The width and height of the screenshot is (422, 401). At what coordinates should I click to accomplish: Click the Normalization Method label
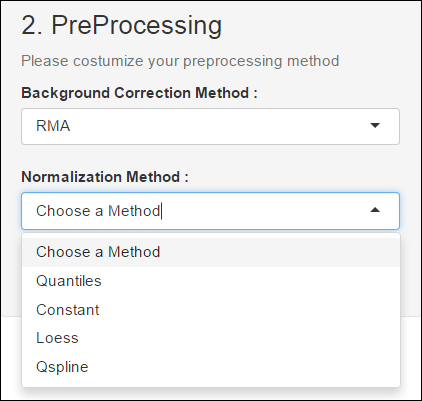pos(105,177)
